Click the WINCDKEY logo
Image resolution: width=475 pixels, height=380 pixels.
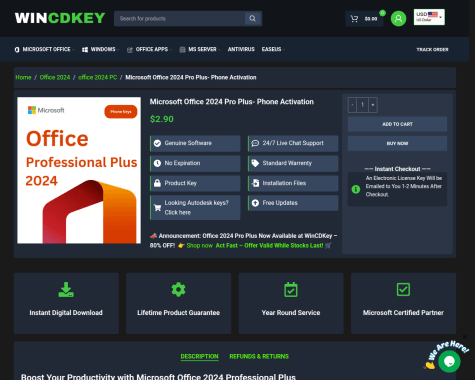coord(60,18)
